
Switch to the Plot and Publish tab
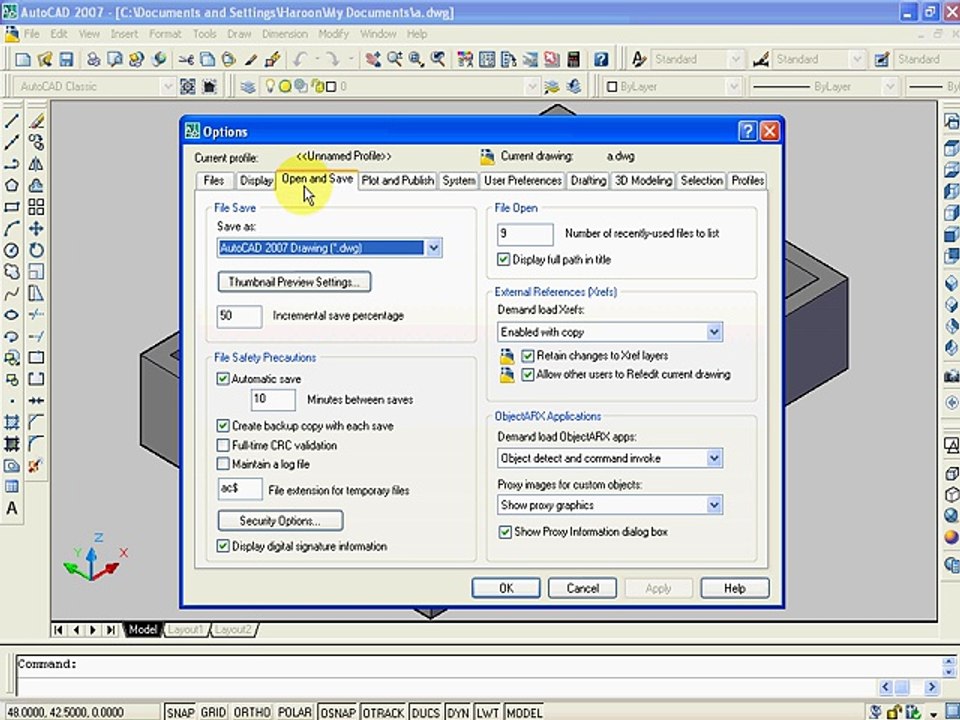(x=398, y=181)
